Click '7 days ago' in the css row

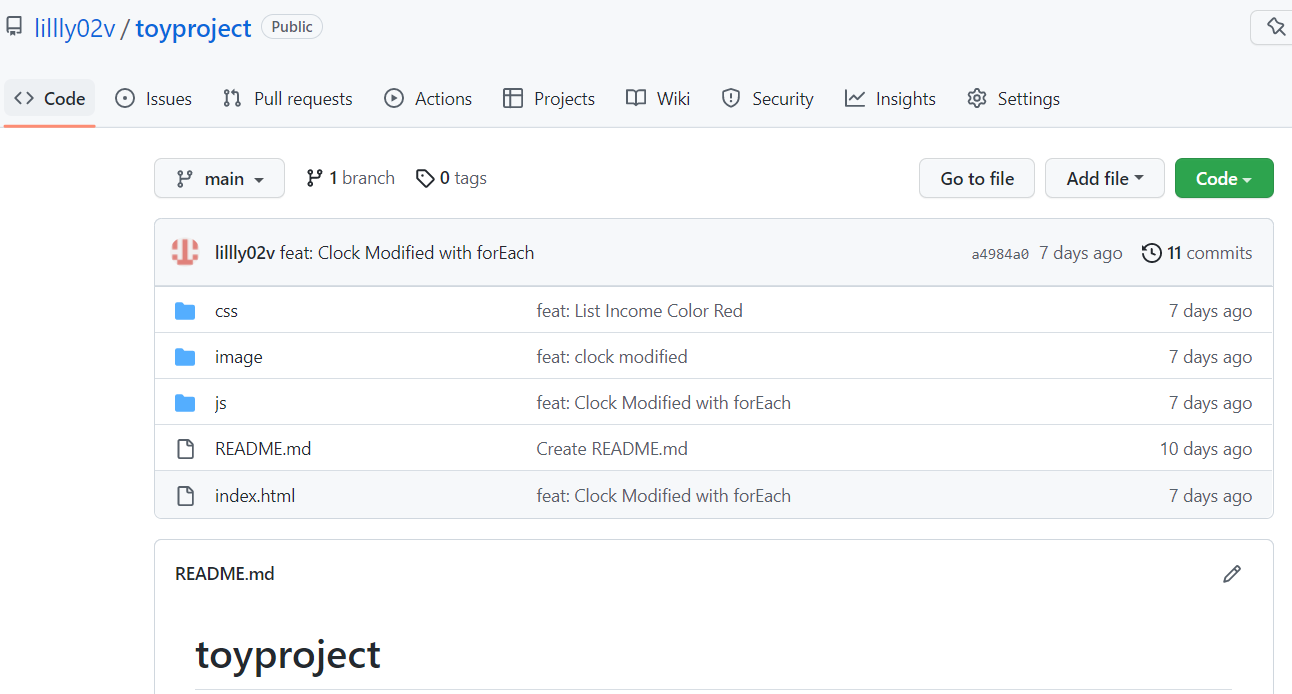(x=1210, y=311)
